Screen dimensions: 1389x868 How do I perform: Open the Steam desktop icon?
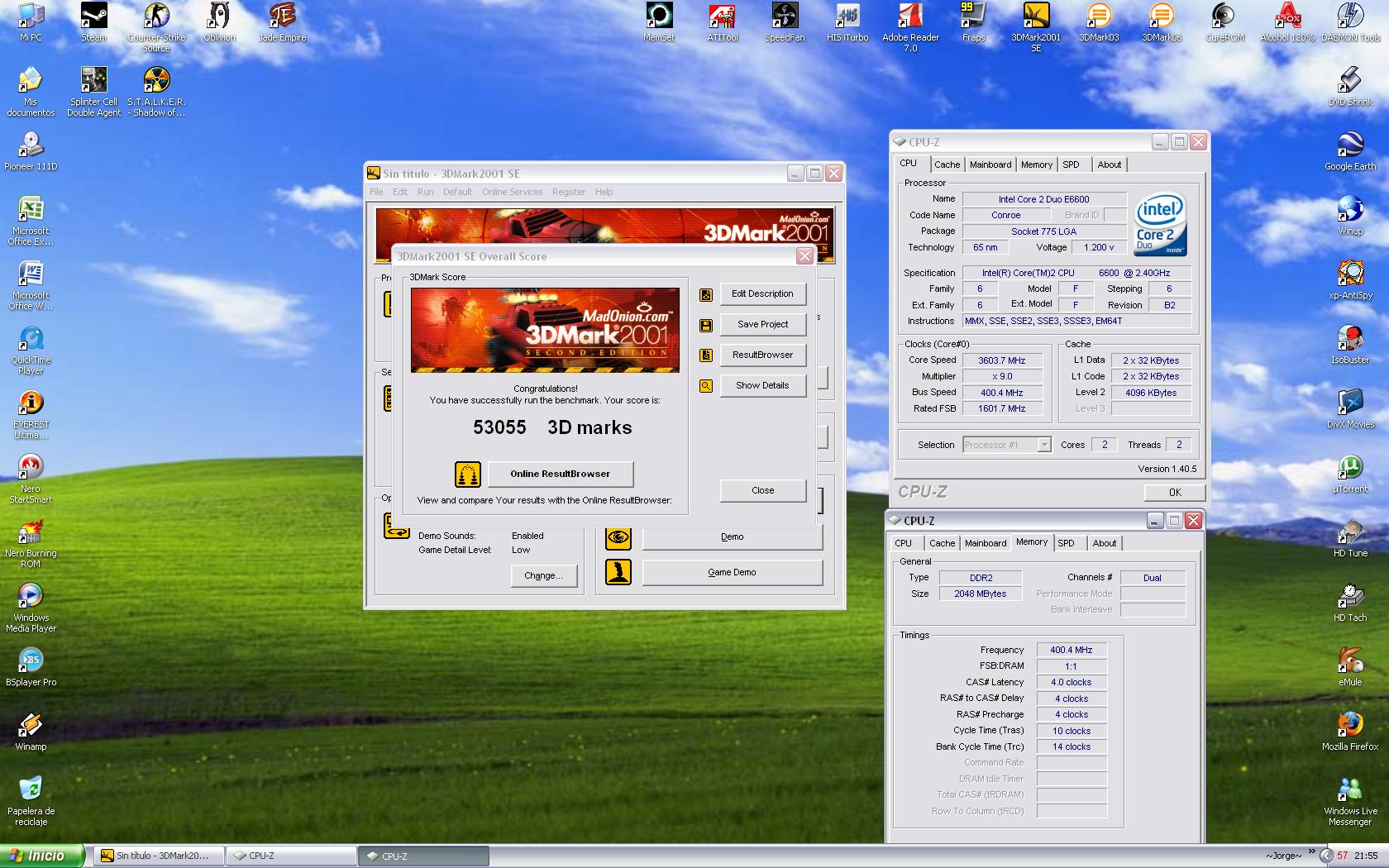(93, 22)
